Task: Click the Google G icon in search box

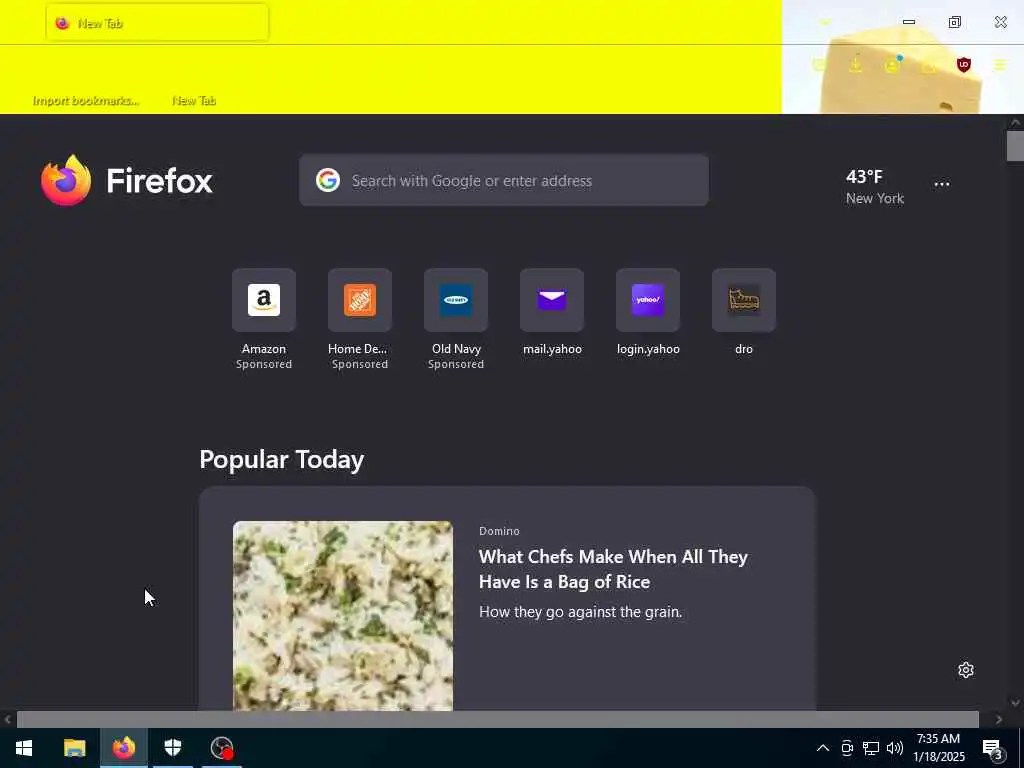Action: click(x=328, y=180)
